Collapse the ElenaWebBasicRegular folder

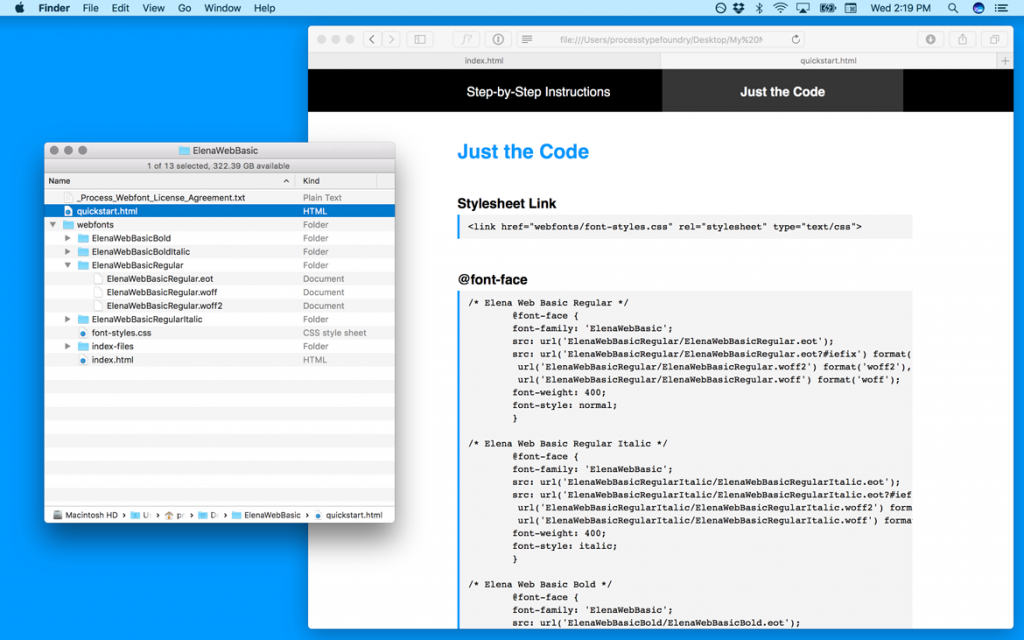tap(67, 265)
